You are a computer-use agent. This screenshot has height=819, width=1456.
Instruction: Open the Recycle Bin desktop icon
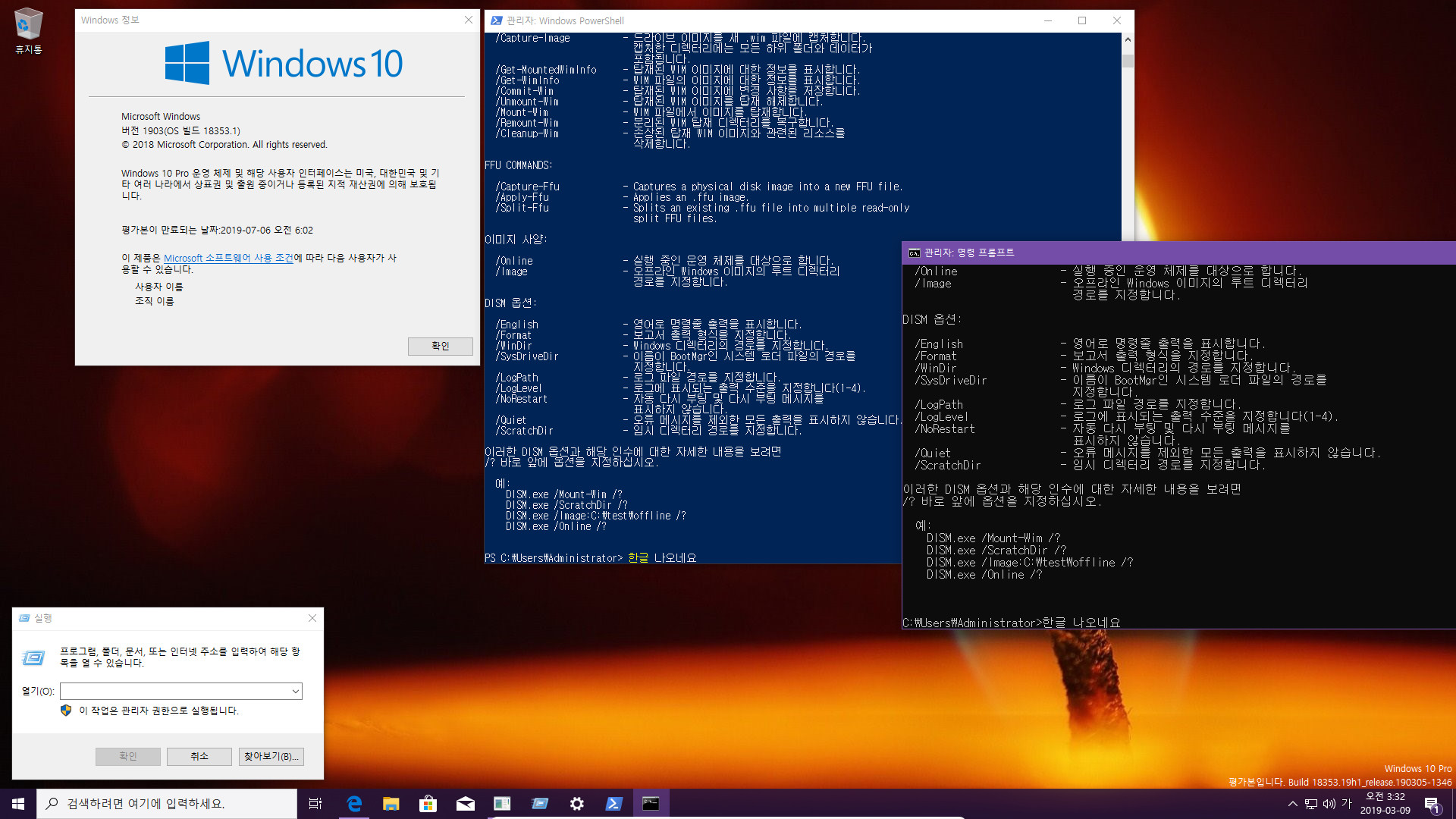tap(29, 30)
